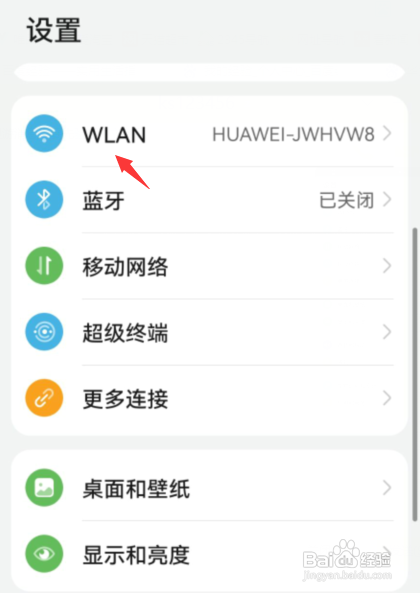
Task: Tap the Super Device (超级终端) icon
Action: point(44,332)
